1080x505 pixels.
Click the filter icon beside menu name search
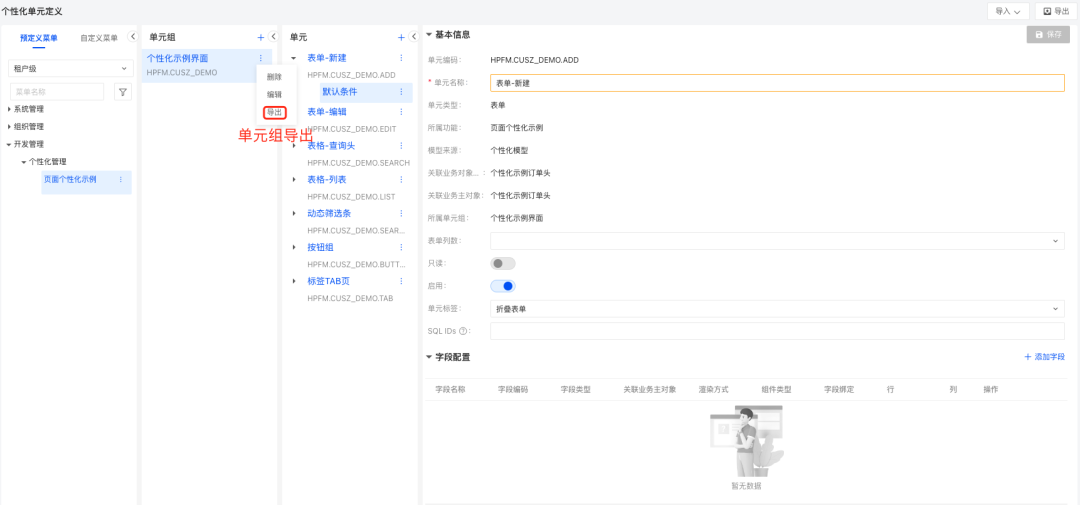pos(123,92)
